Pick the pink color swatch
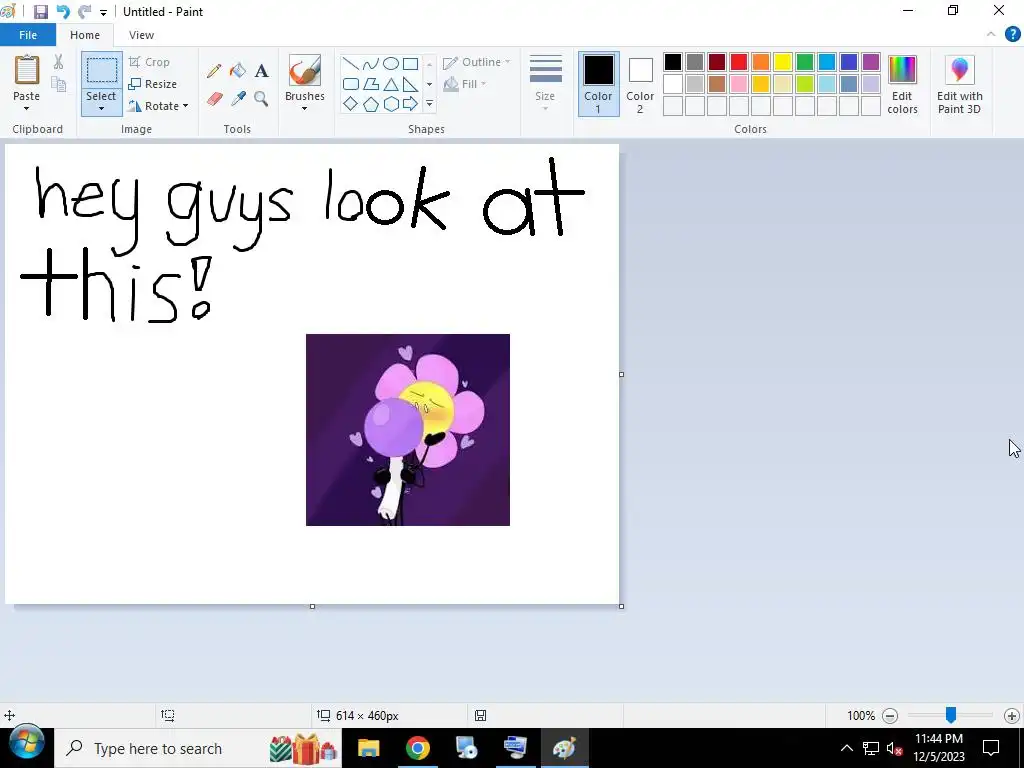 click(739, 84)
